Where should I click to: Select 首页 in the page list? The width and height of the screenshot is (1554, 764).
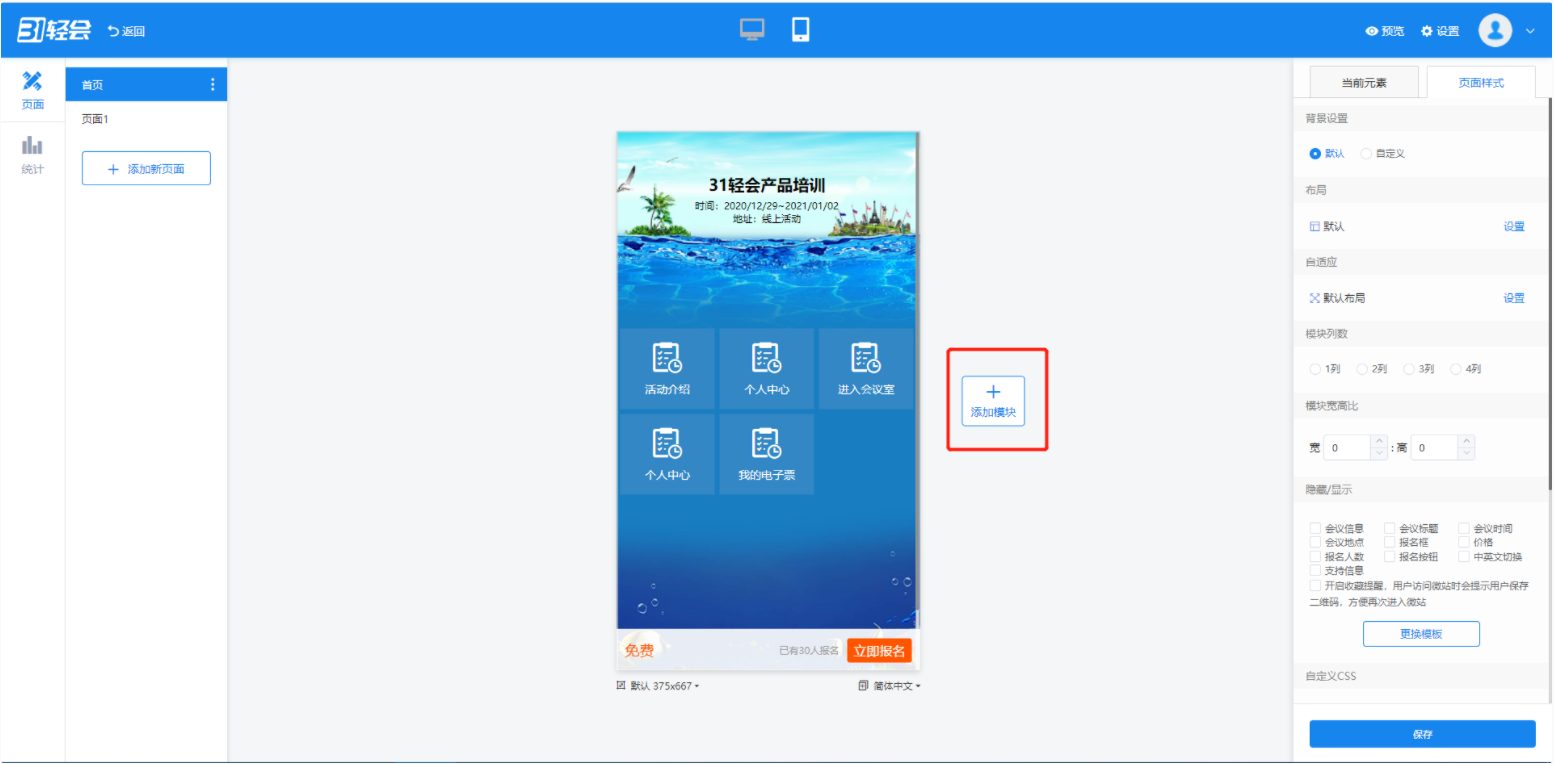click(x=146, y=85)
